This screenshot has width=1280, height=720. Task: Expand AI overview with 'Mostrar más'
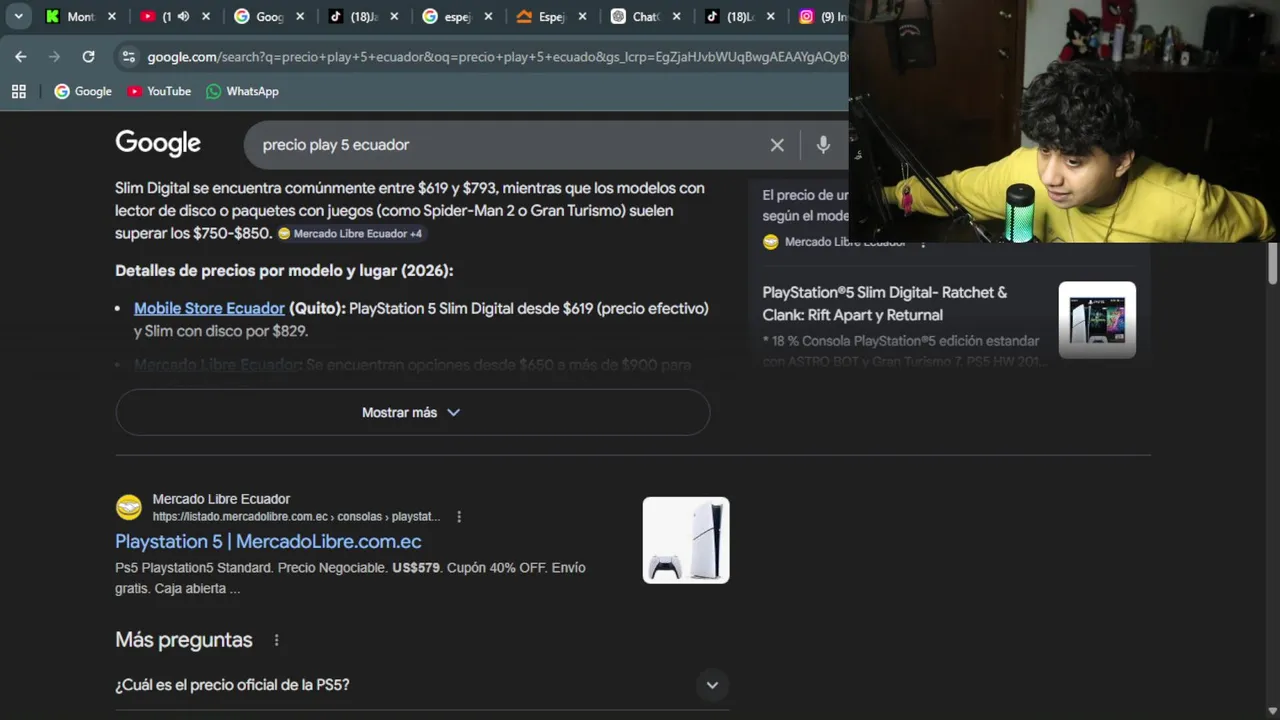(x=412, y=412)
